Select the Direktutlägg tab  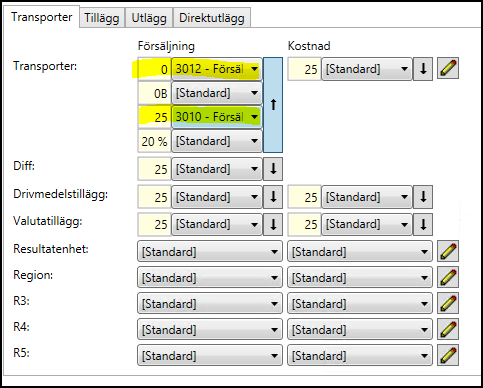[x=212, y=18]
